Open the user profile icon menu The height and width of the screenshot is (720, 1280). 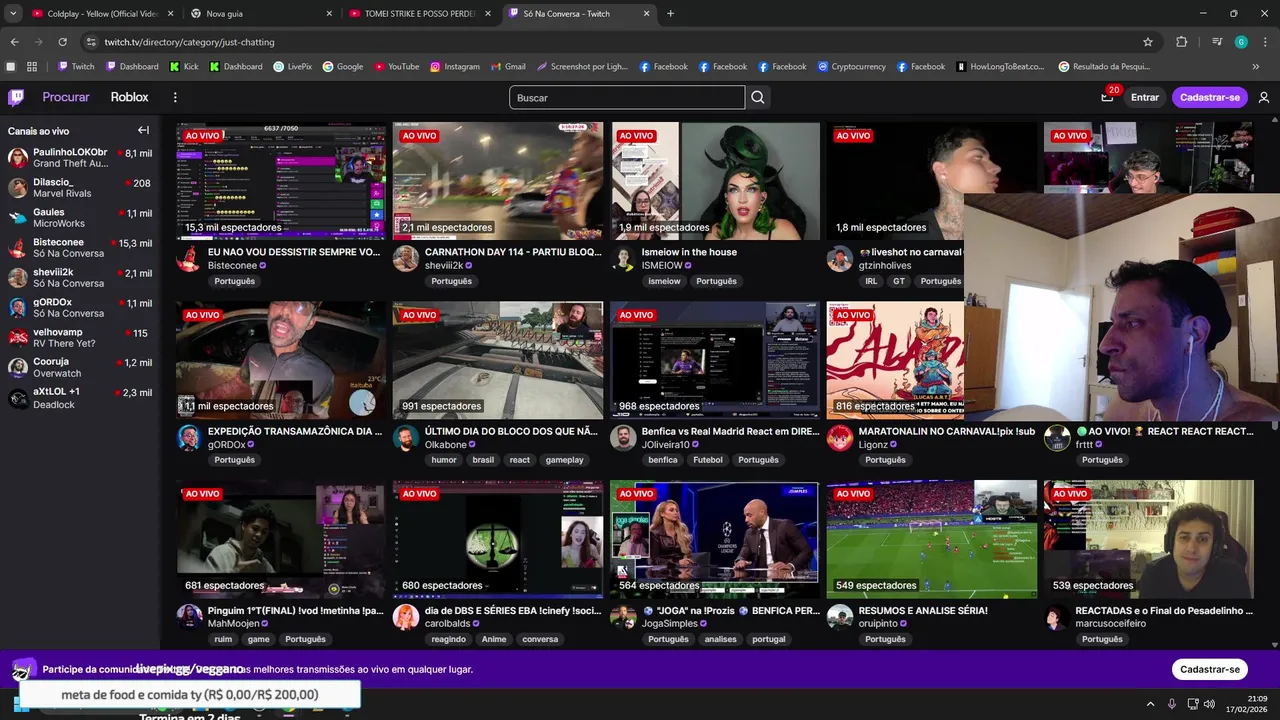pos(1264,97)
